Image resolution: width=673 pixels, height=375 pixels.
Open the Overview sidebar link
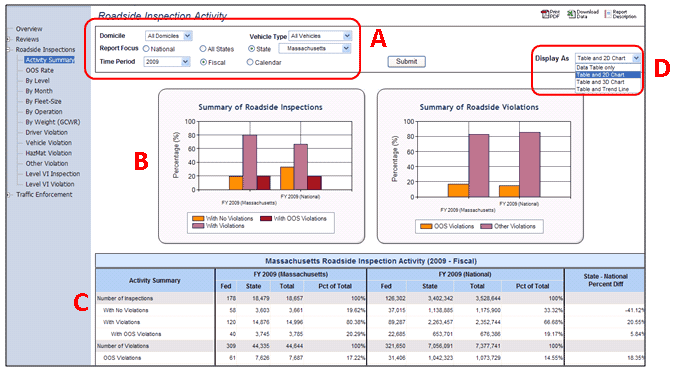pos(29,29)
